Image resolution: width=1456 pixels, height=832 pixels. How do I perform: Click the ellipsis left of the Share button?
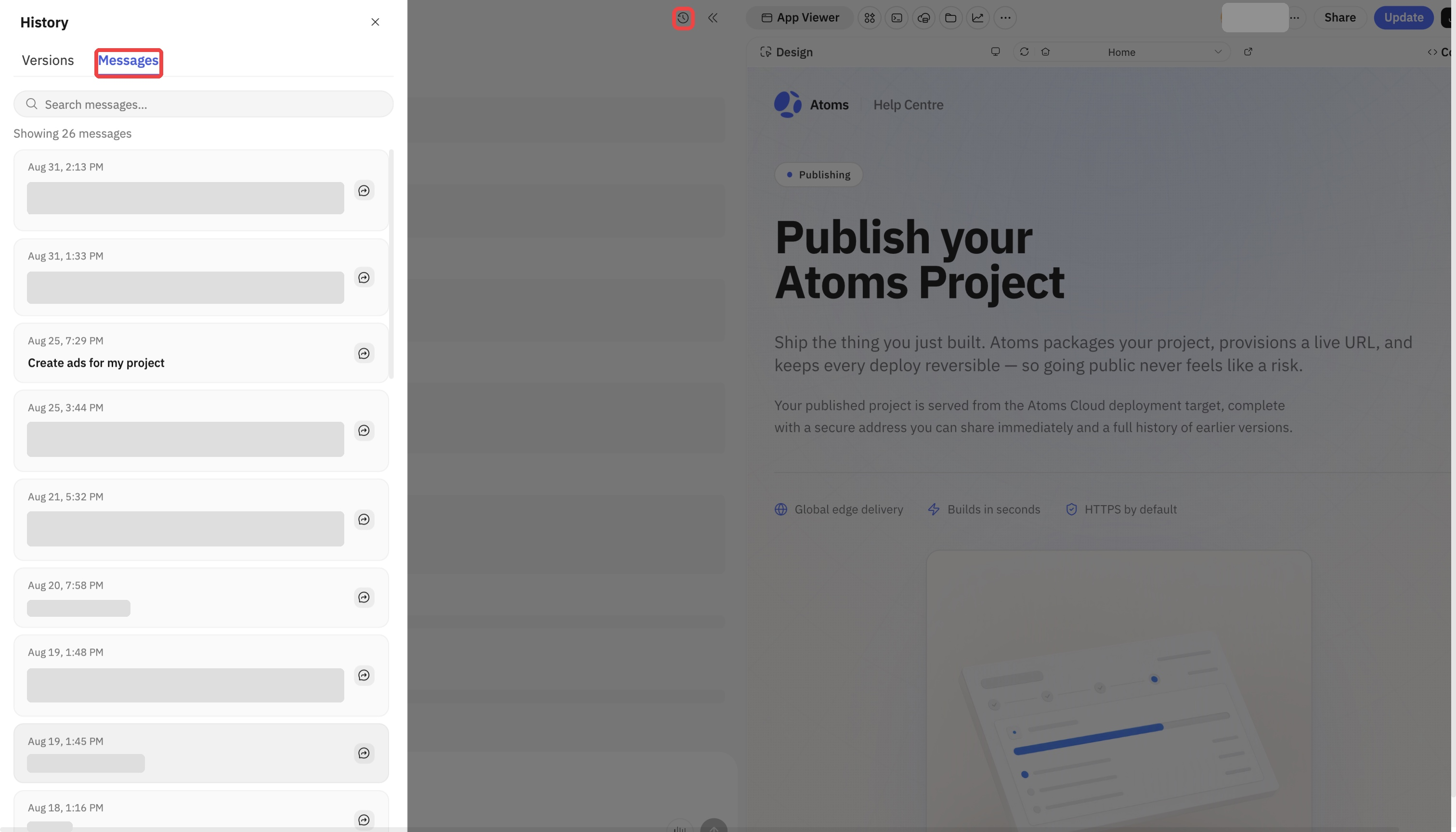[1294, 18]
